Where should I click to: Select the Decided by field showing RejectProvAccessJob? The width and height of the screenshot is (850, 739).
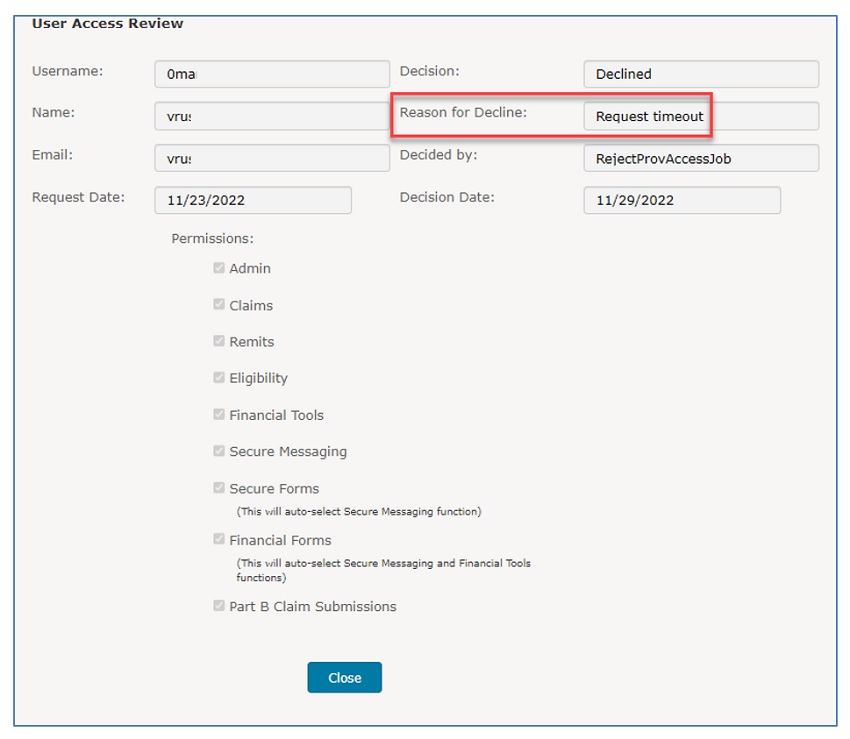pos(700,157)
